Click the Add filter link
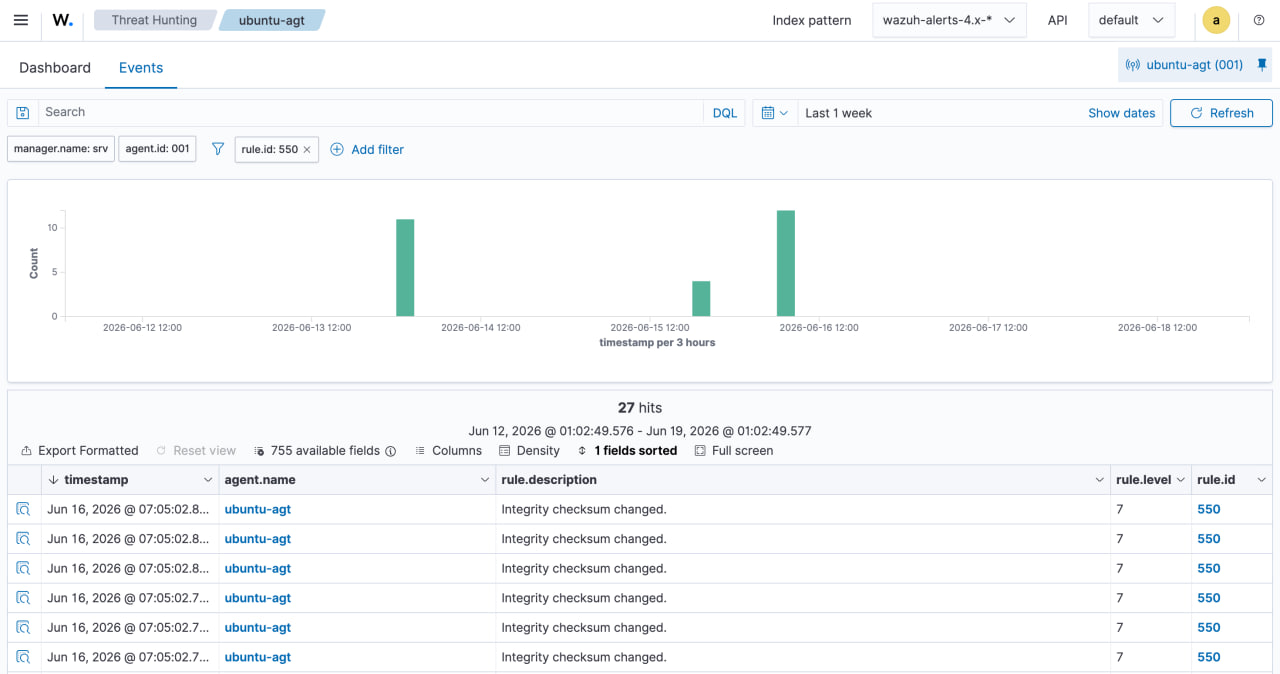1280x674 pixels. pos(367,149)
